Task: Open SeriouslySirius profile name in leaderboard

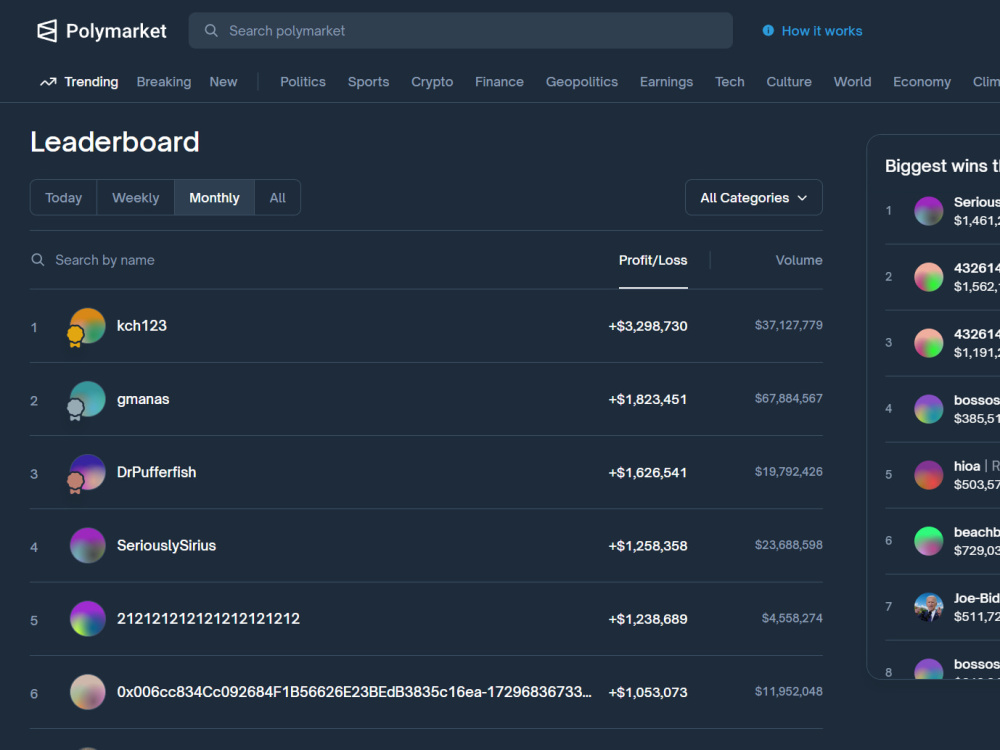Action: click(x=166, y=546)
